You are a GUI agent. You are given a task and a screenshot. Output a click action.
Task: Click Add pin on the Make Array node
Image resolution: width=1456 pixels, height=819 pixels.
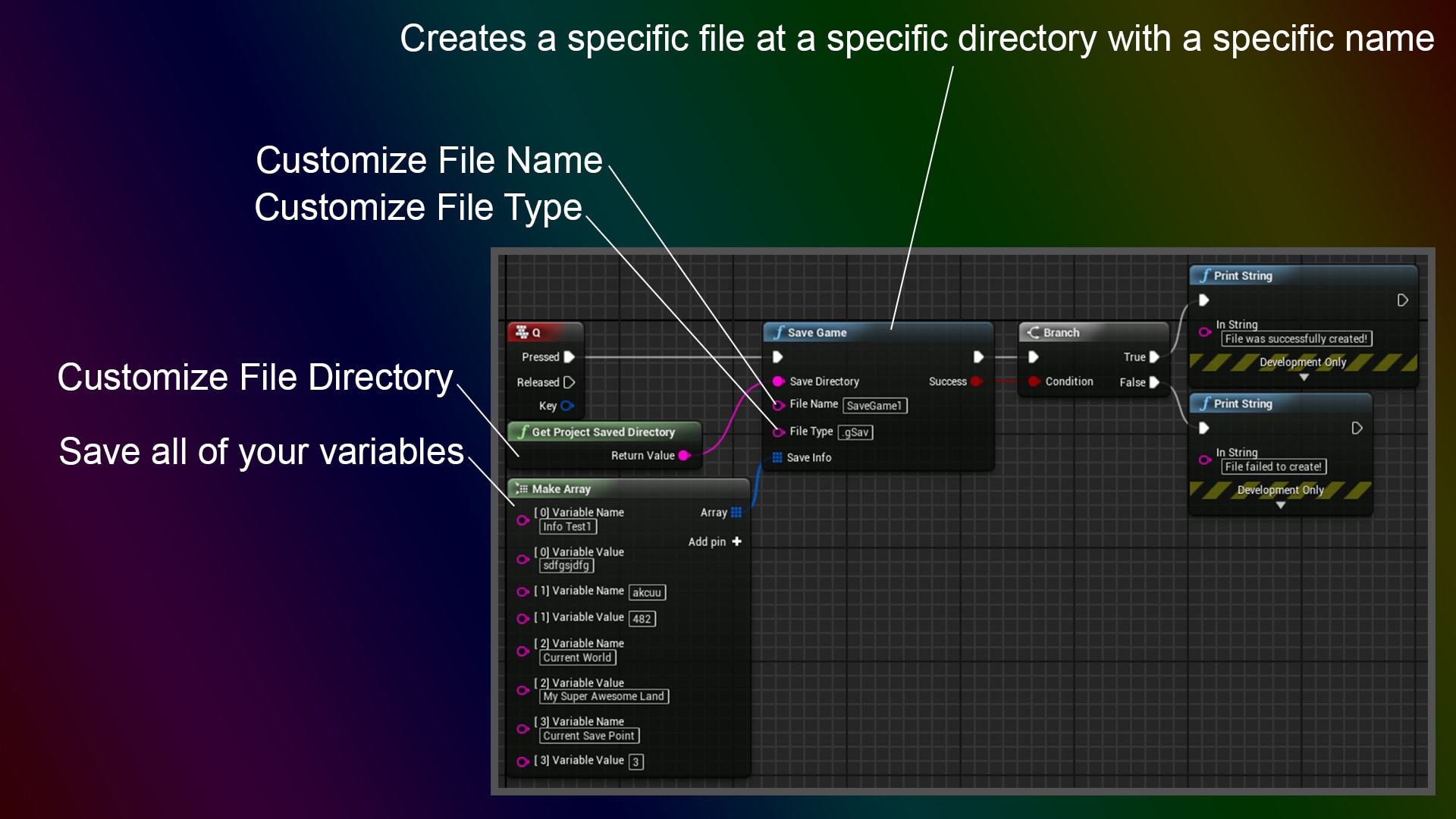735,541
